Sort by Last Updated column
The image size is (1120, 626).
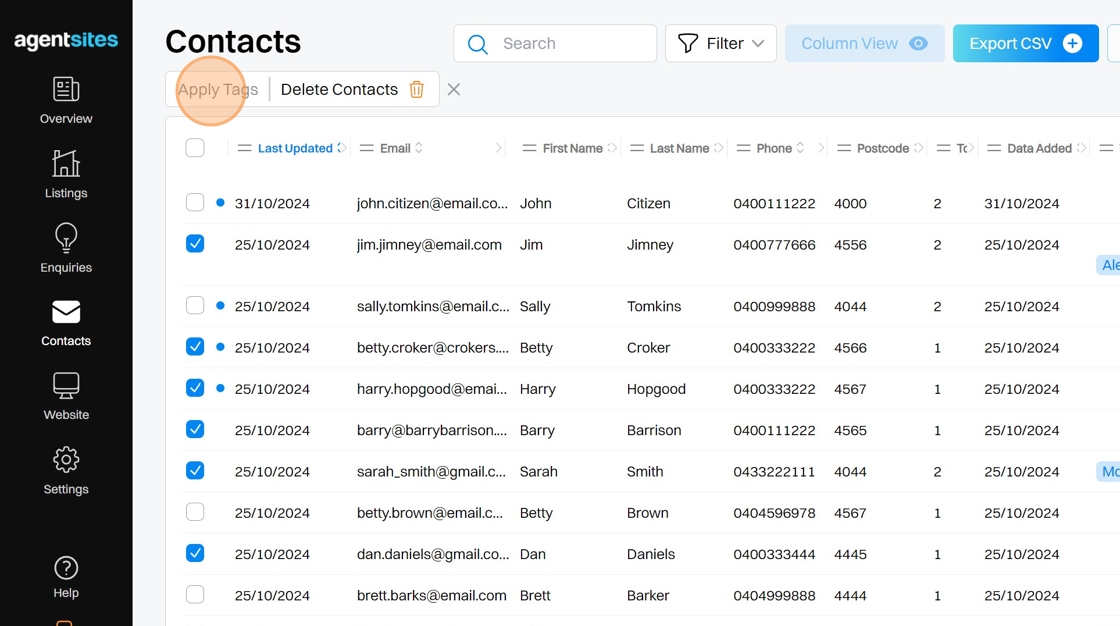pyautogui.click(x=295, y=148)
